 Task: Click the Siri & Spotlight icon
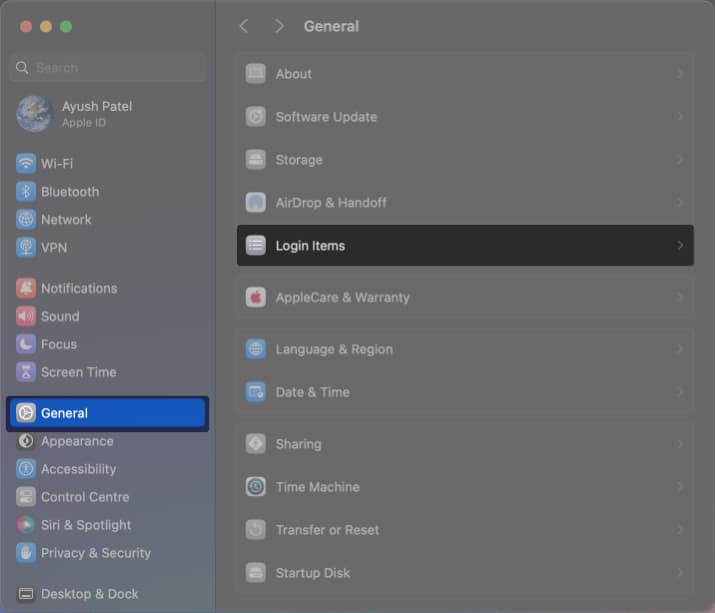(x=26, y=525)
